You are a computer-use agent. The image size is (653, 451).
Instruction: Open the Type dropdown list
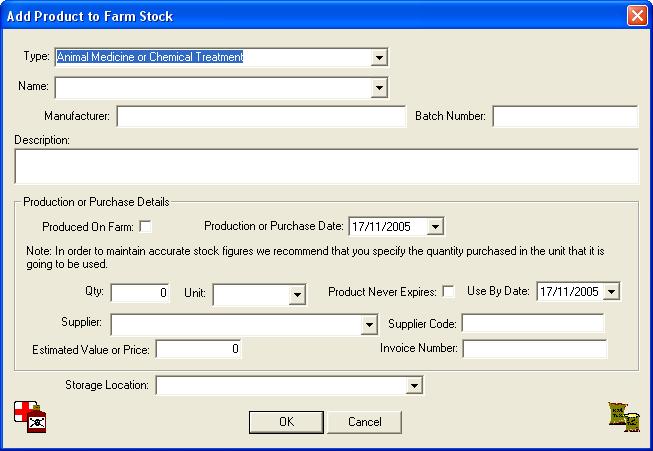point(379,57)
